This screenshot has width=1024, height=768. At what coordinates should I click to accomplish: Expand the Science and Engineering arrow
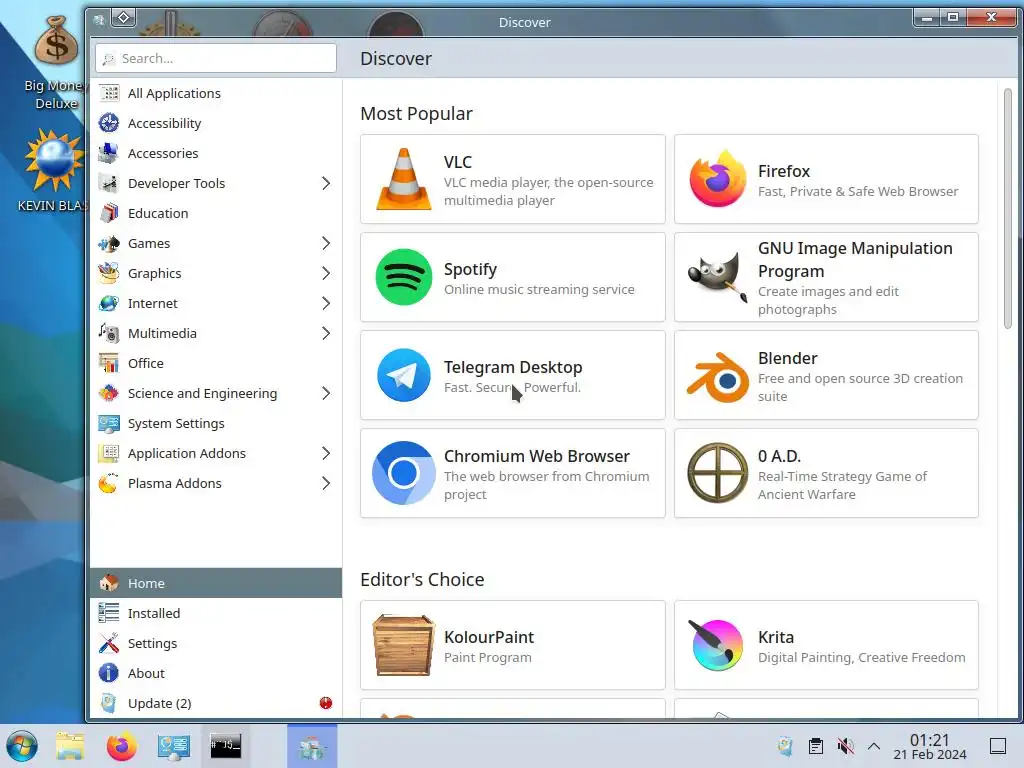326,393
